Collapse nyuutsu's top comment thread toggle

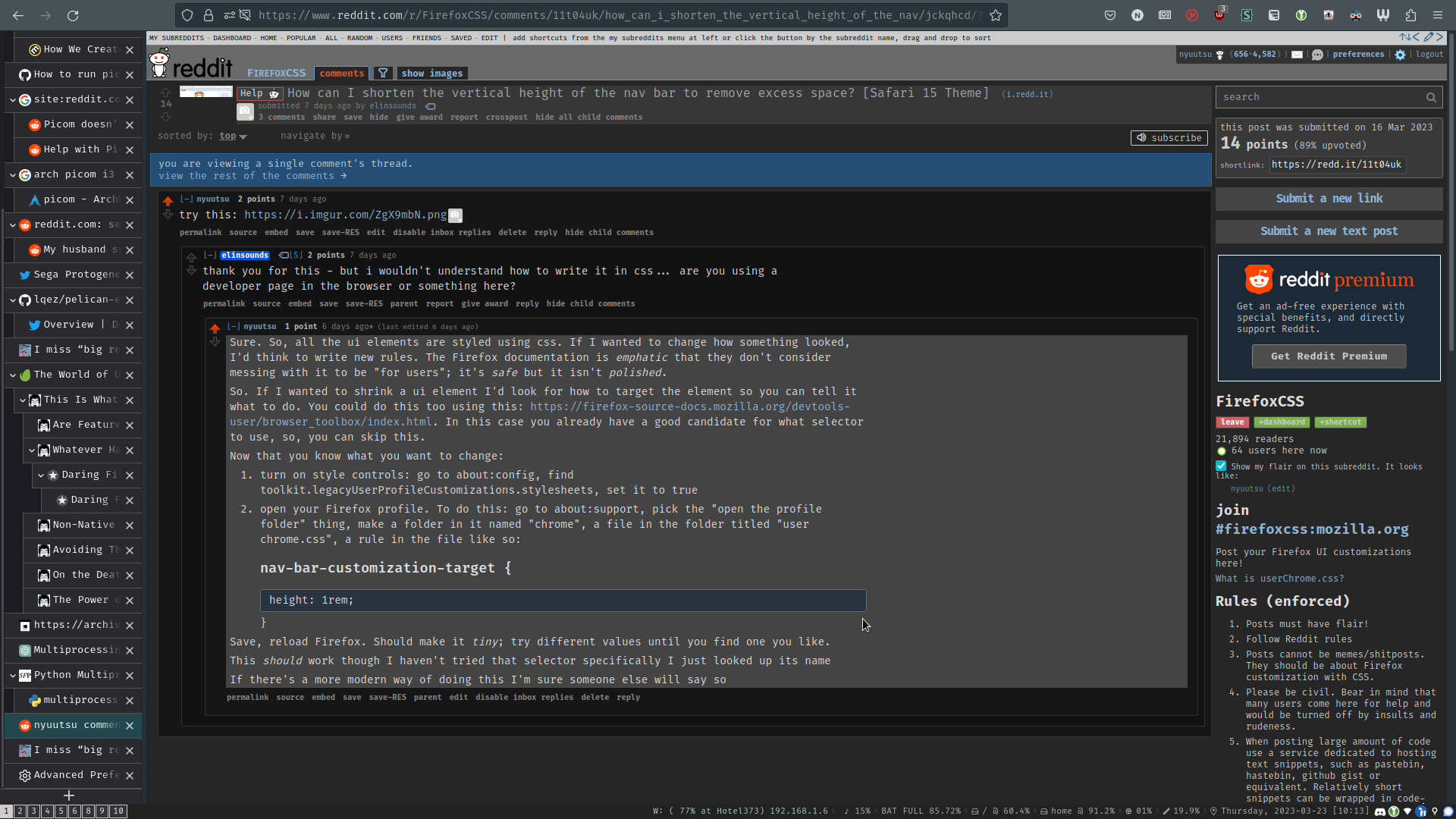click(186, 199)
